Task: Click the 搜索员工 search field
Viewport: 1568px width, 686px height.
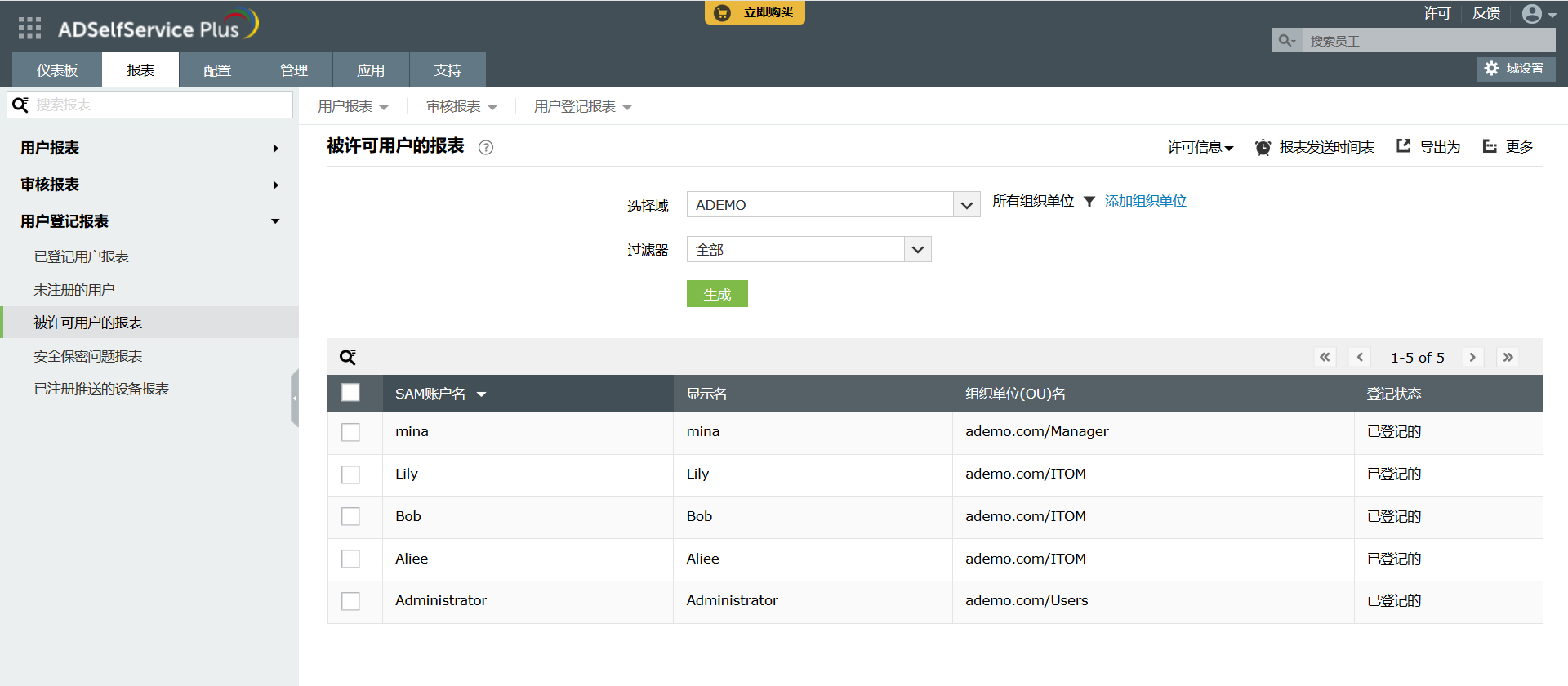Action: tap(1428, 41)
